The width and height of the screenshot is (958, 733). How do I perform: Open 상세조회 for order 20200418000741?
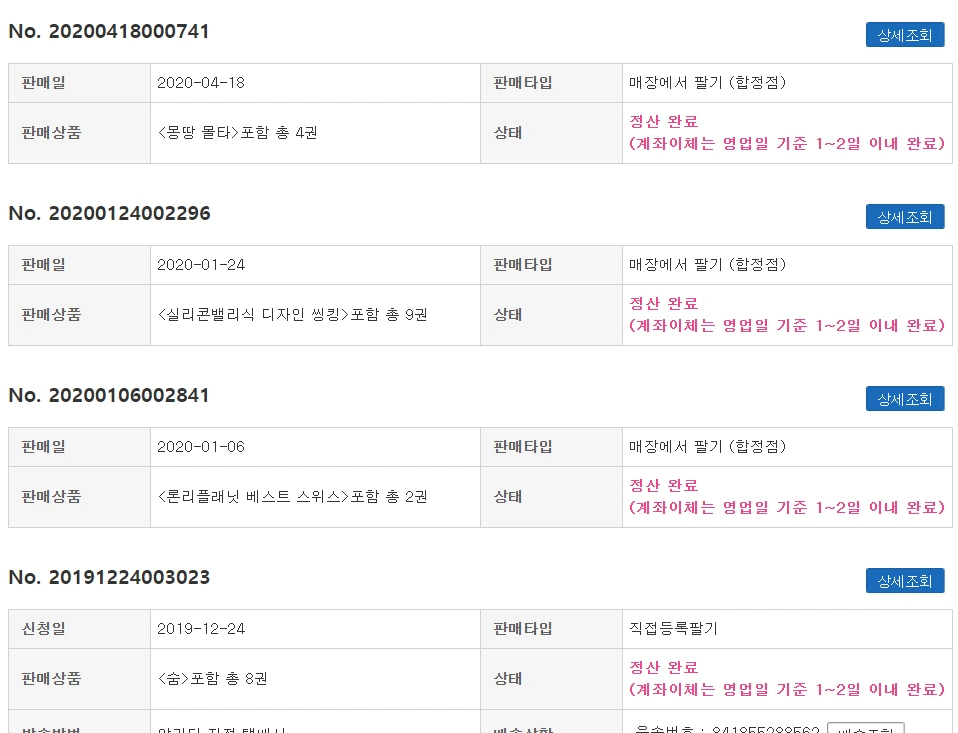pyautogui.click(x=905, y=35)
